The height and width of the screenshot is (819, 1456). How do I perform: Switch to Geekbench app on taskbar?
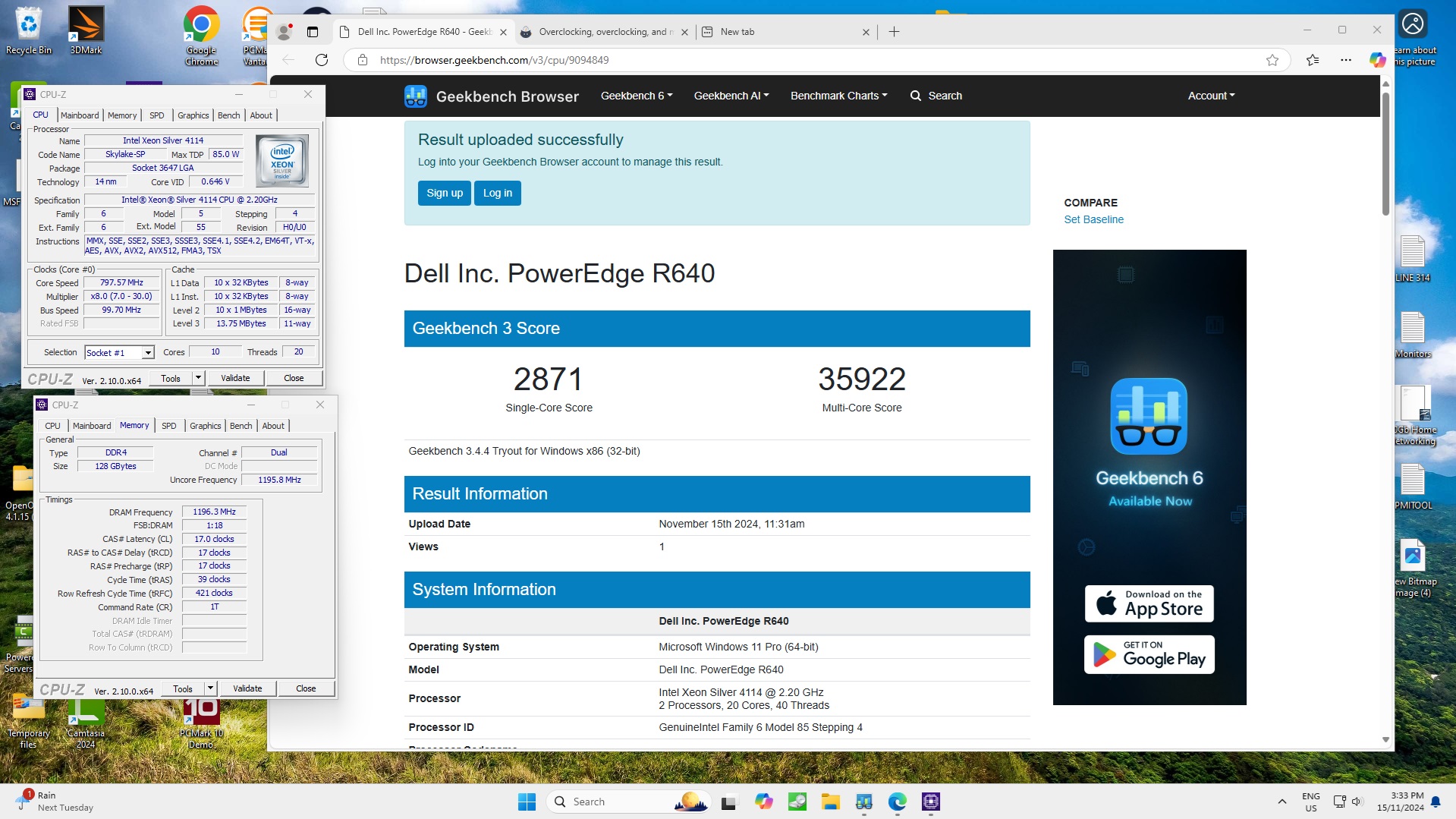pos(864,802)
